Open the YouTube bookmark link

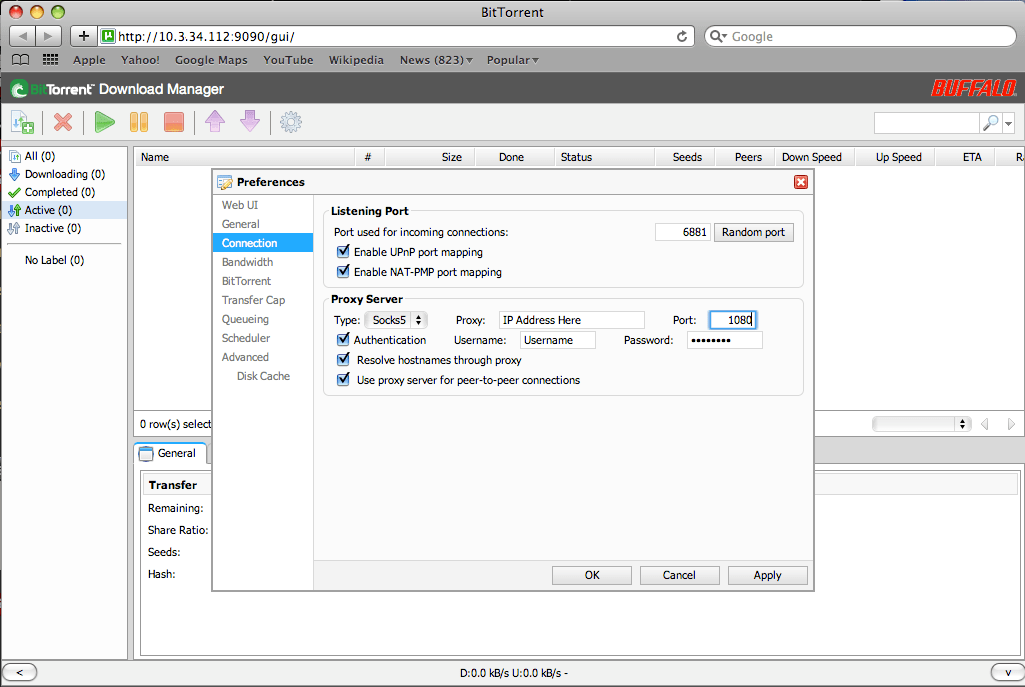288,60
